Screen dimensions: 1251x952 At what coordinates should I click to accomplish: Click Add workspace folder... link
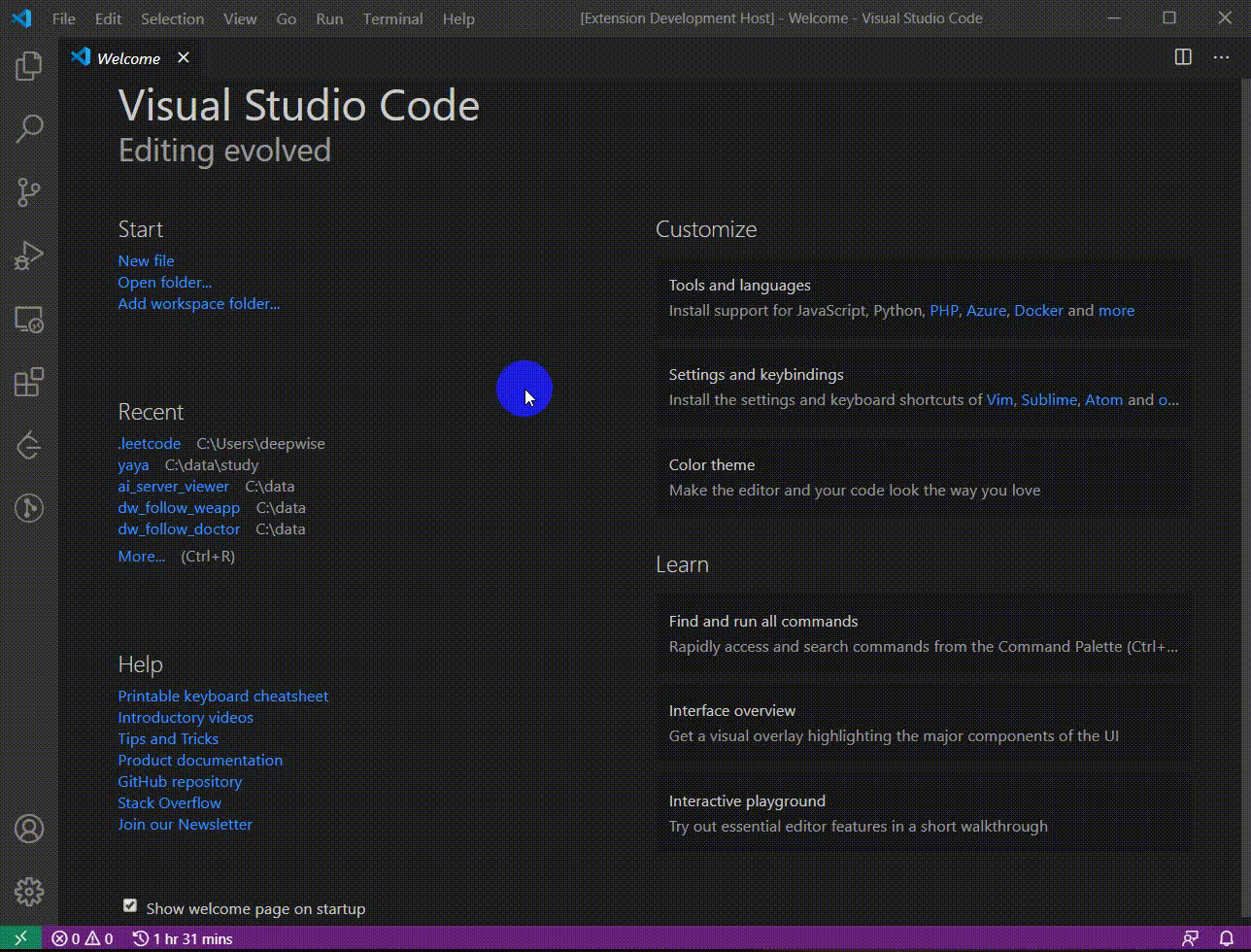coord(198,303)
